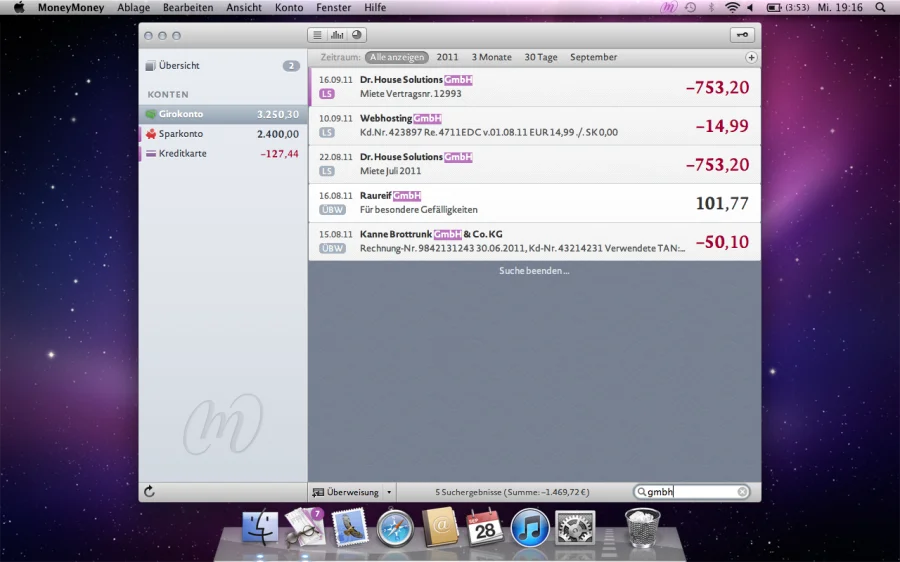Switch to the pie chart view
The image size is (900, 562).
click(x=357, y=35)
